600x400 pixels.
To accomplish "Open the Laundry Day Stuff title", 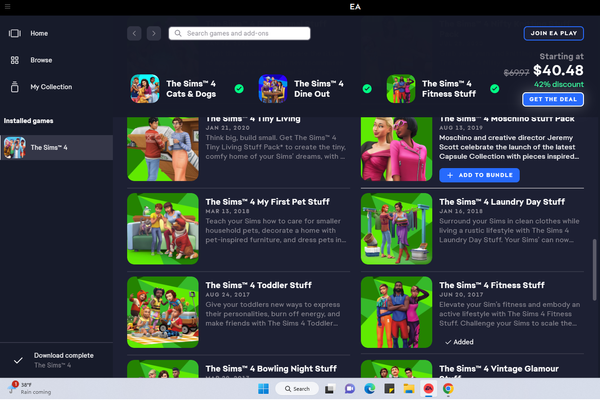I will point(502,202).
